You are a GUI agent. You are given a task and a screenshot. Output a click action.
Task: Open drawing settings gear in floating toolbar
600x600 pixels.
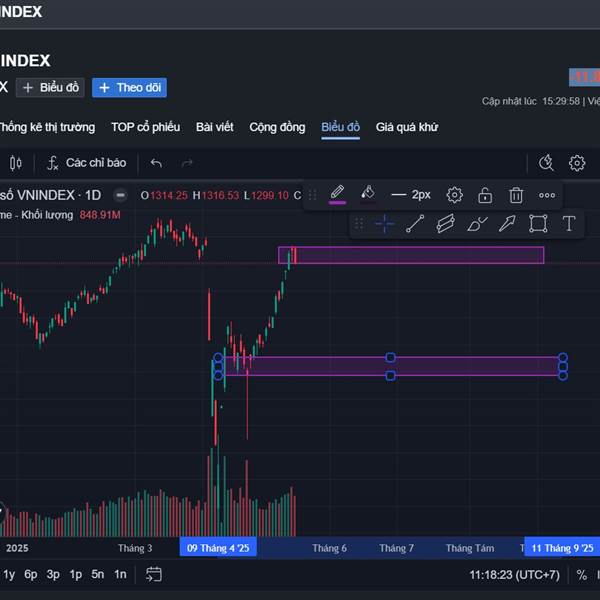tap(455, 195)
